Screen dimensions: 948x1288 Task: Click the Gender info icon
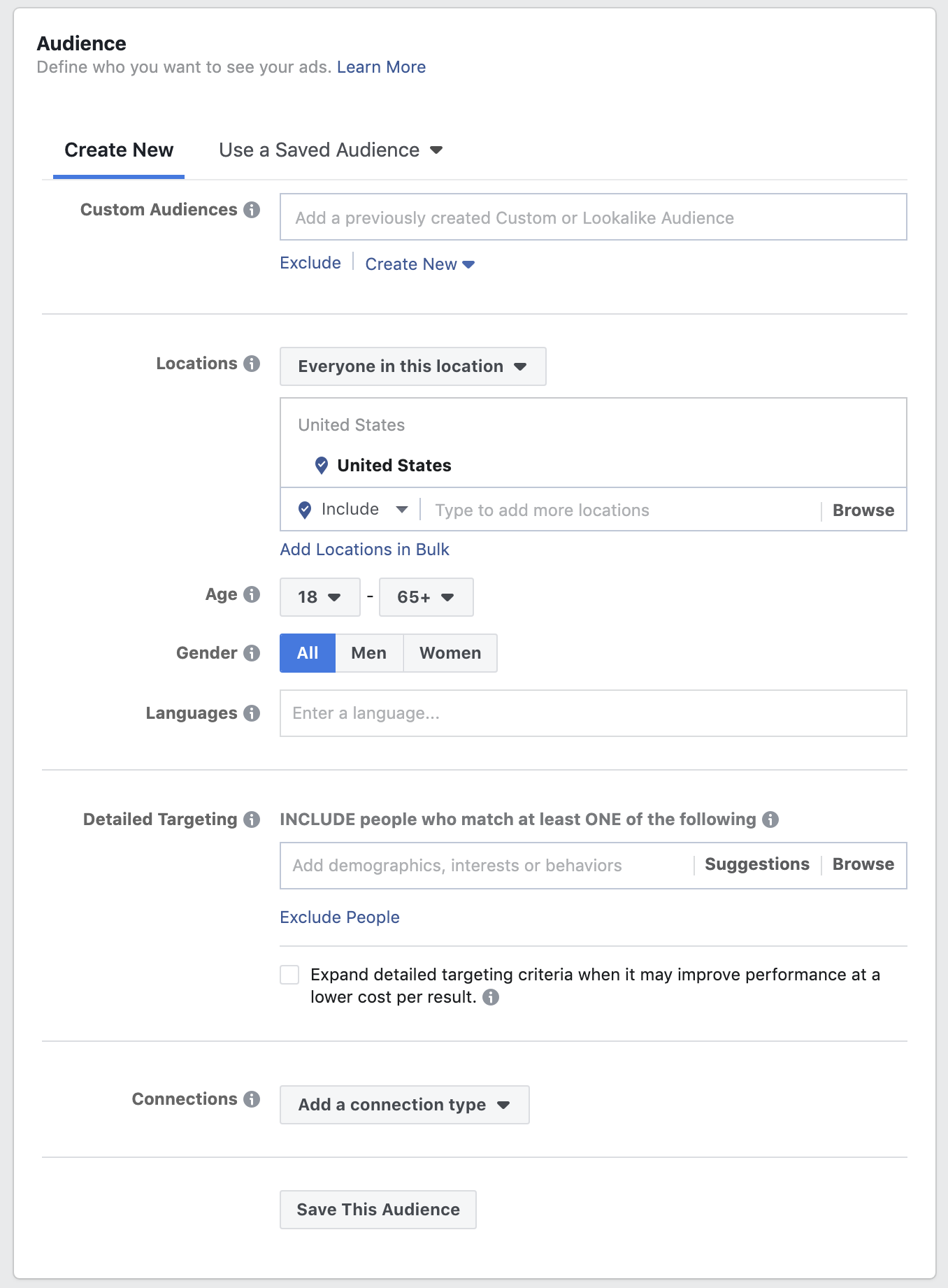pos(252,653)
